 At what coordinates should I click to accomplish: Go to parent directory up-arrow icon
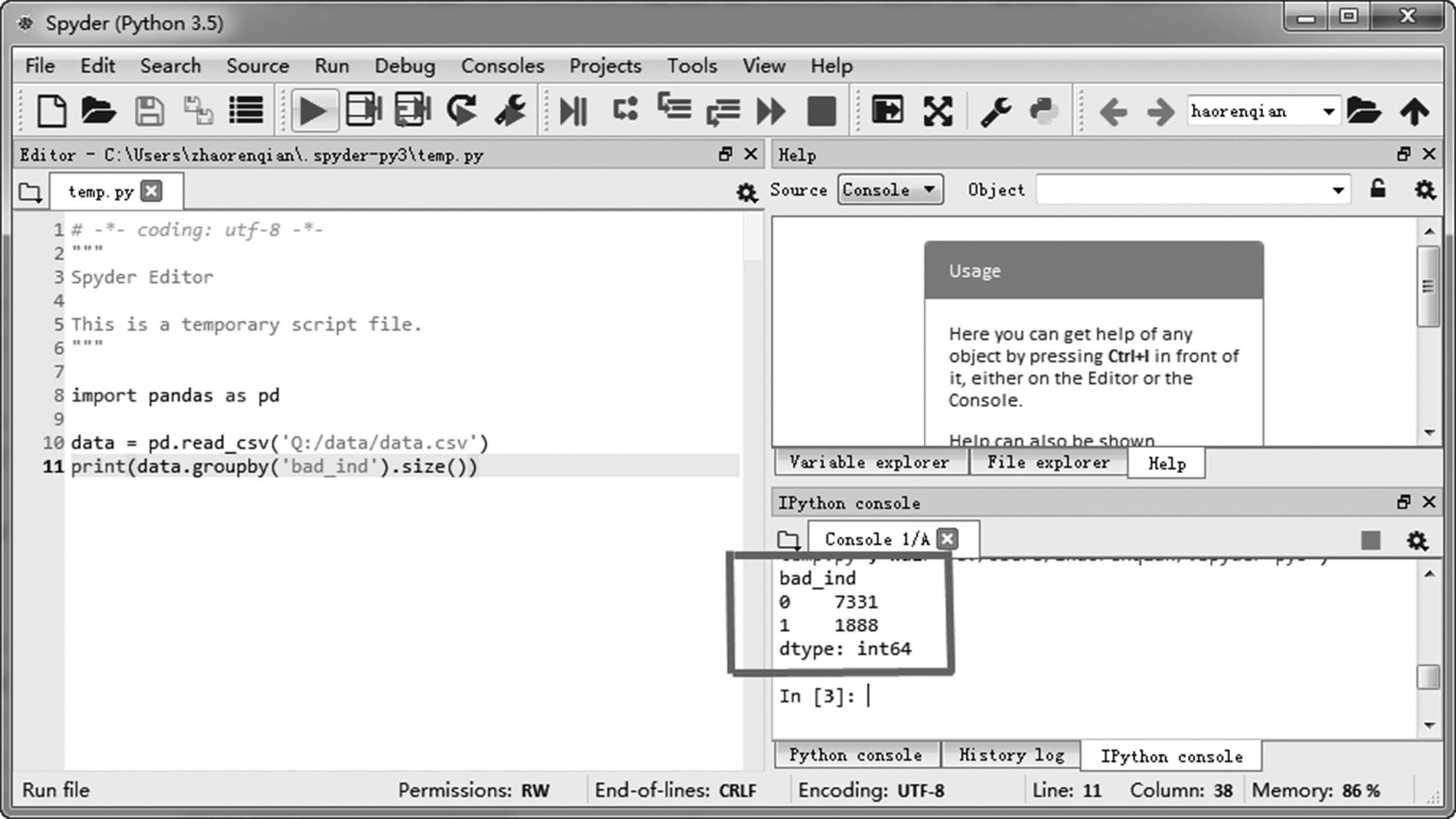point(1414,111)
